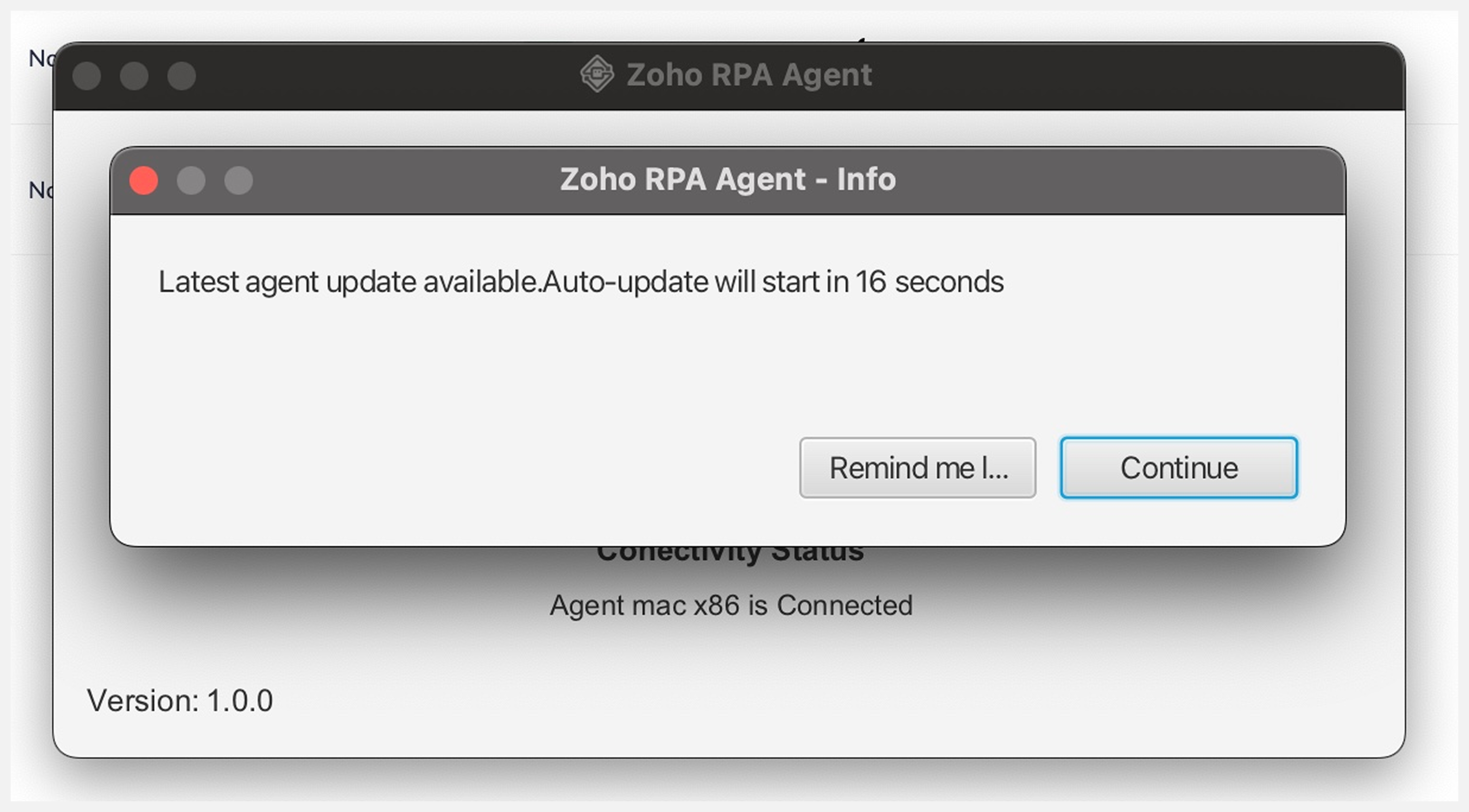1469x812 pixels.
Task: Close the Info dialog with red button
Action: pyautogui.click(x=144, y=181)
